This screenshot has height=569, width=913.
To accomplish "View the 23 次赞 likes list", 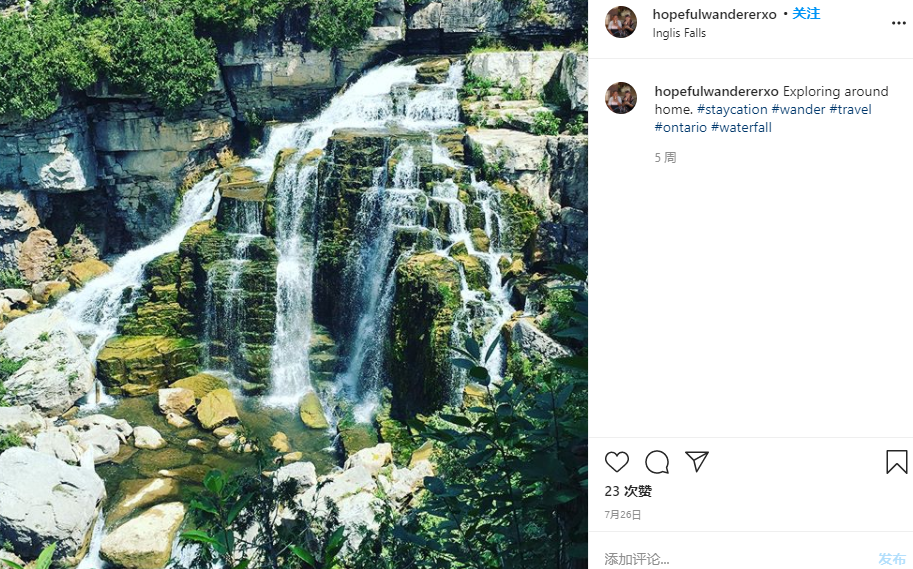I will [628, 491].
